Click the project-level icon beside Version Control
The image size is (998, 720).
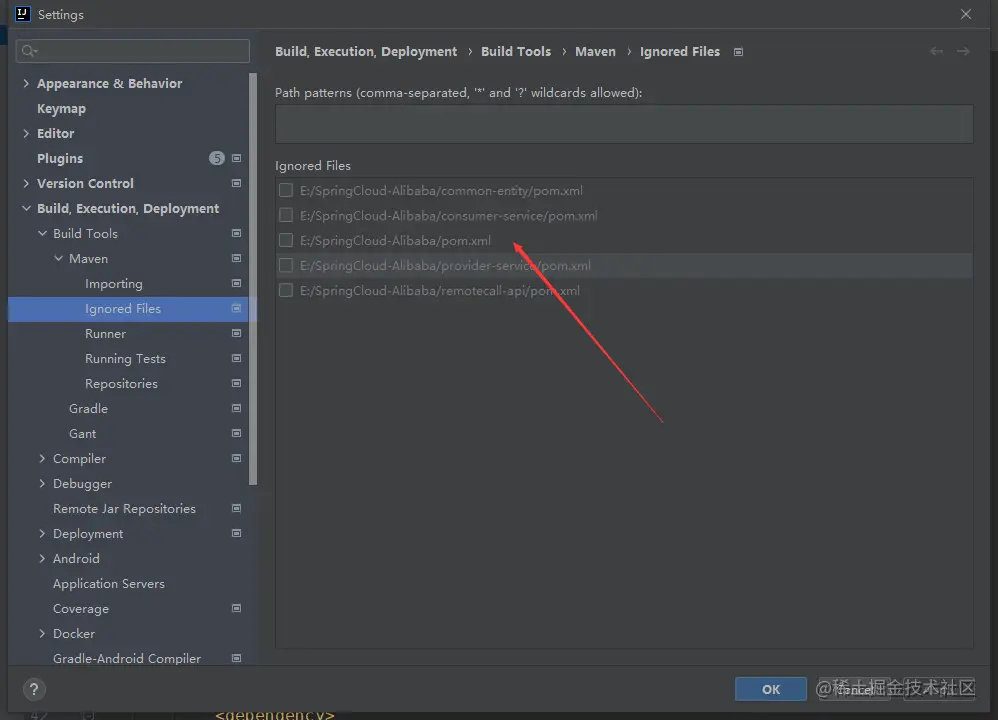[x=236, y=183]
